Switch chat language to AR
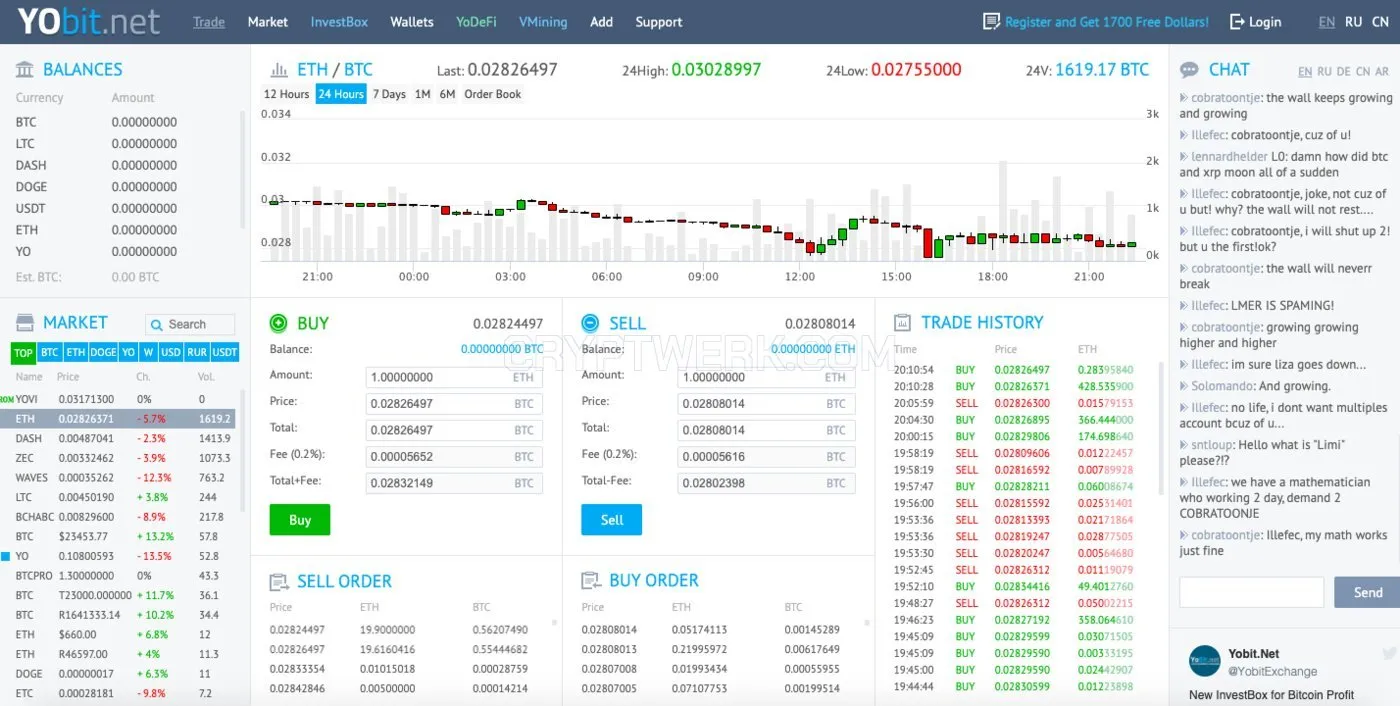Image resolution: width=1400 pixels, height=706 pixels. click(x=1382, y=72)
